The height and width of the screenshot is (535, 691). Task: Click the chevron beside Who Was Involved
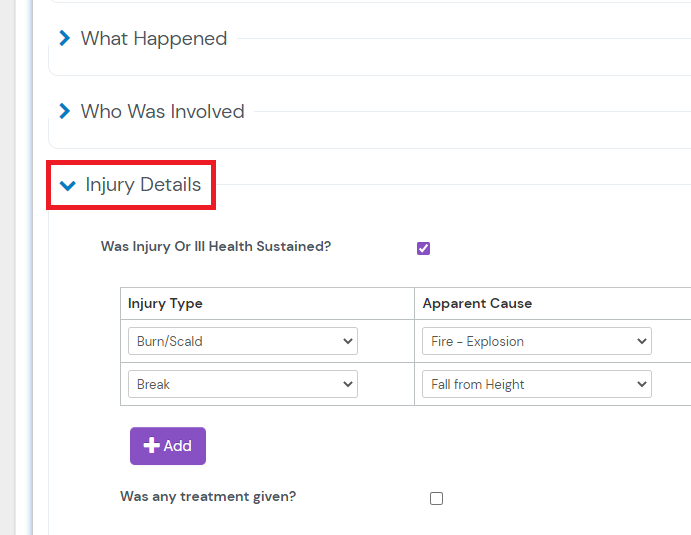coord(65,111)
